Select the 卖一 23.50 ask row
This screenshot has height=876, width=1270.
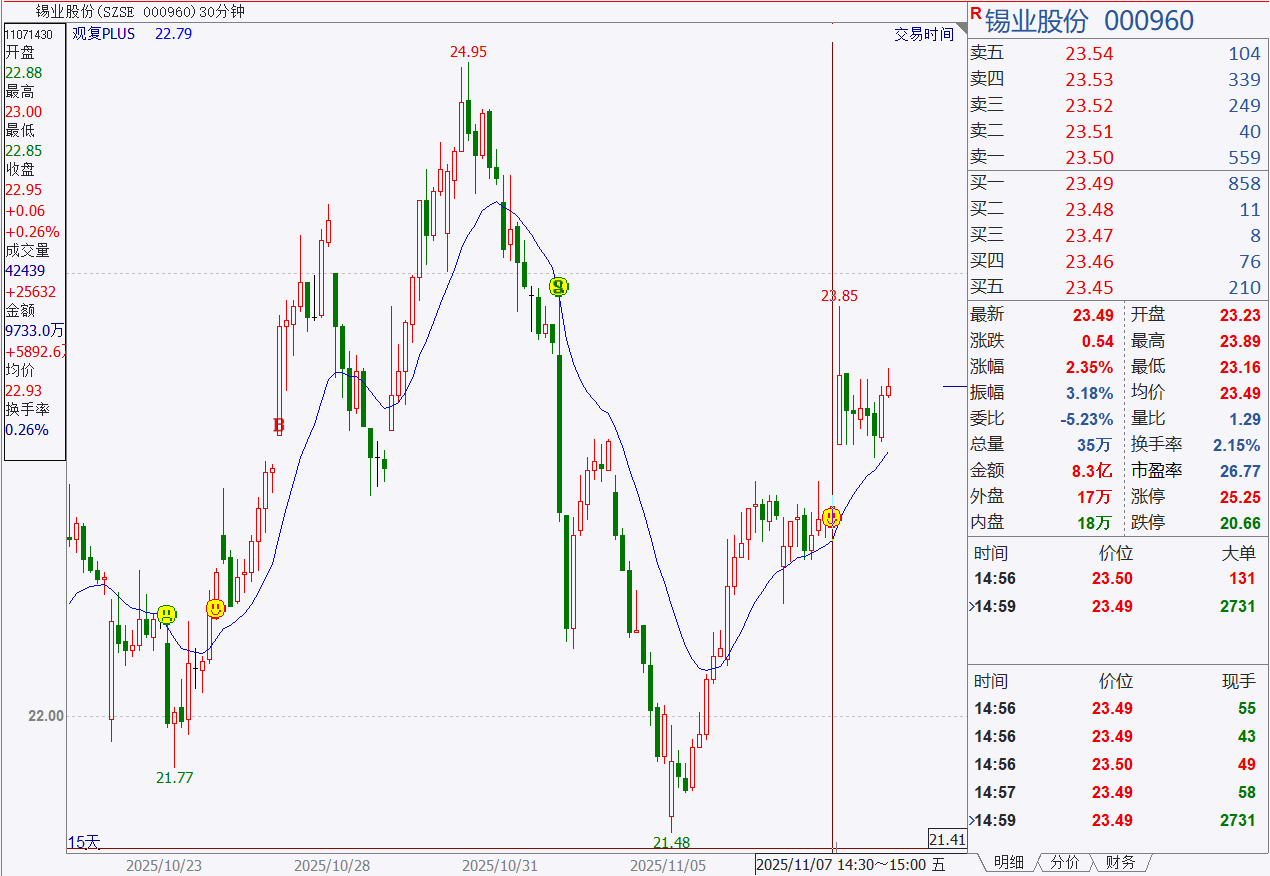click(x=1118, y=158)
